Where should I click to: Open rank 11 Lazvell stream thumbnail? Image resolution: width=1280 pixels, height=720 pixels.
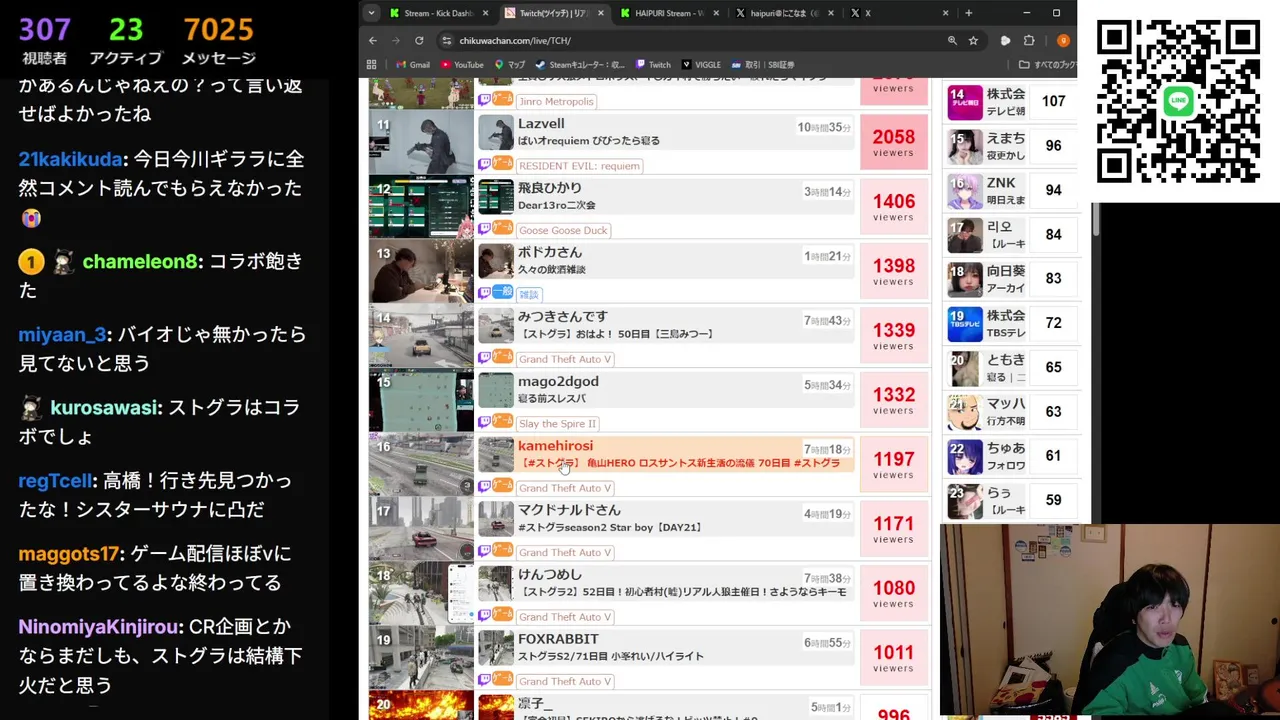point(421,143)
